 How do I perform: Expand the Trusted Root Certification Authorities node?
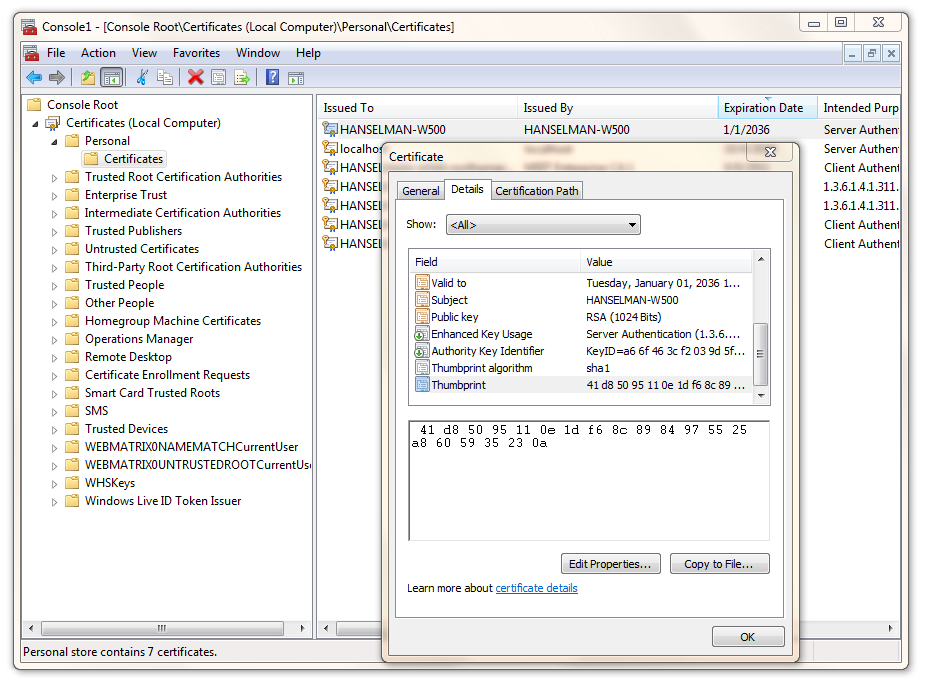56,176
